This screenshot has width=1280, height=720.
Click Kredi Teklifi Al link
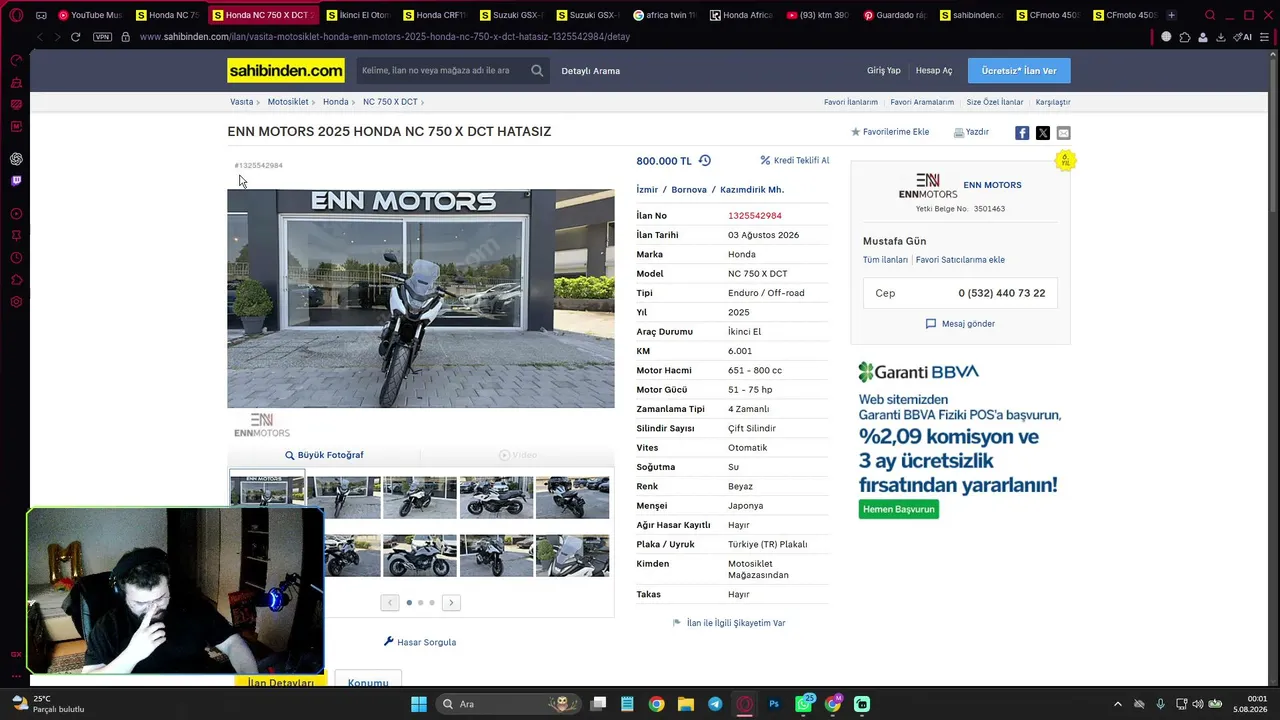(795, 160)
